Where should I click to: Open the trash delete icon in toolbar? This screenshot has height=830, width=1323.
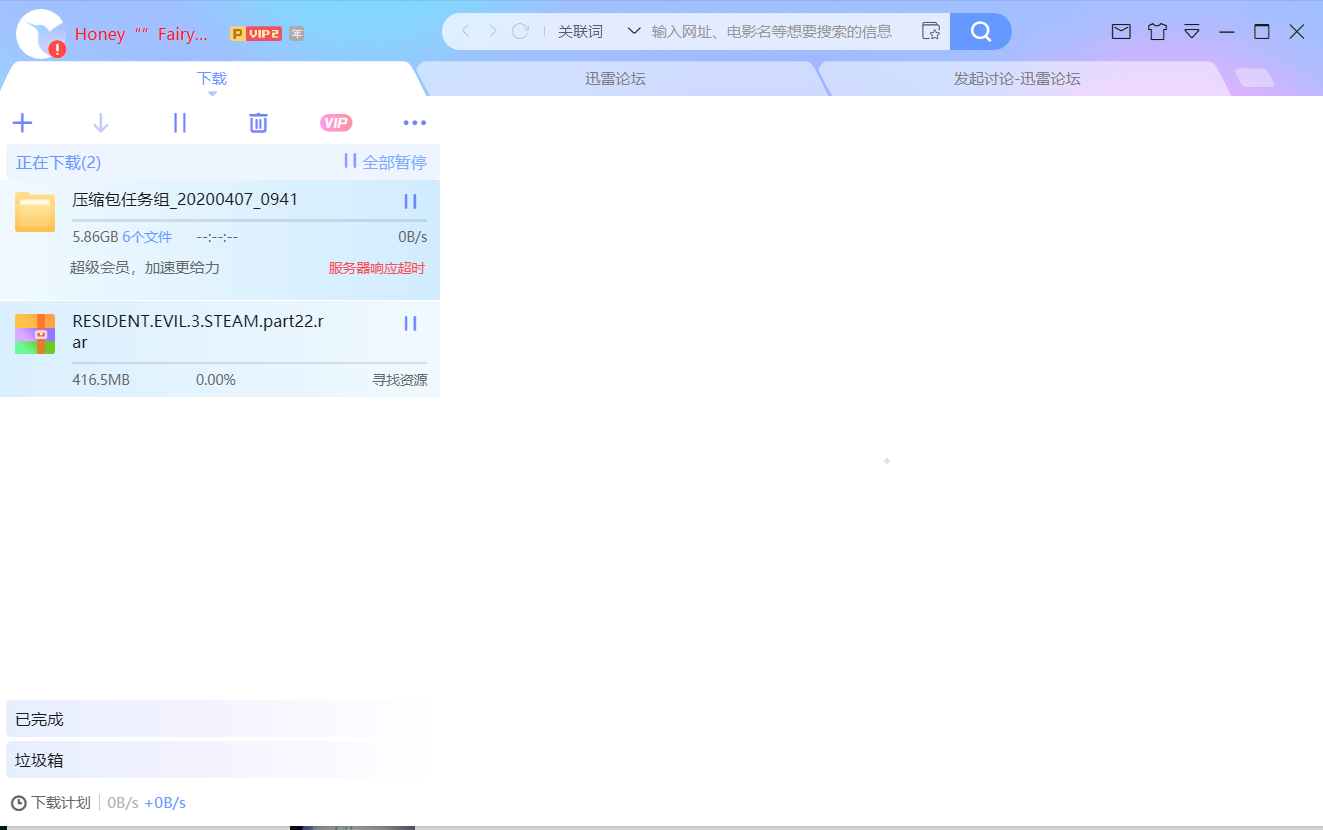[258, 122]
